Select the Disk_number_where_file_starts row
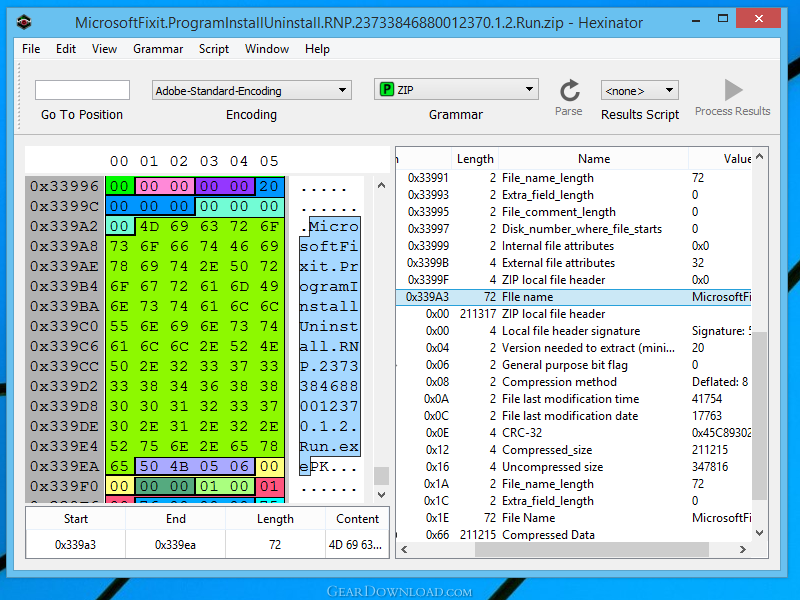This screenshot has width=800, height=600. pyautogui.click(x=573, y=229)
